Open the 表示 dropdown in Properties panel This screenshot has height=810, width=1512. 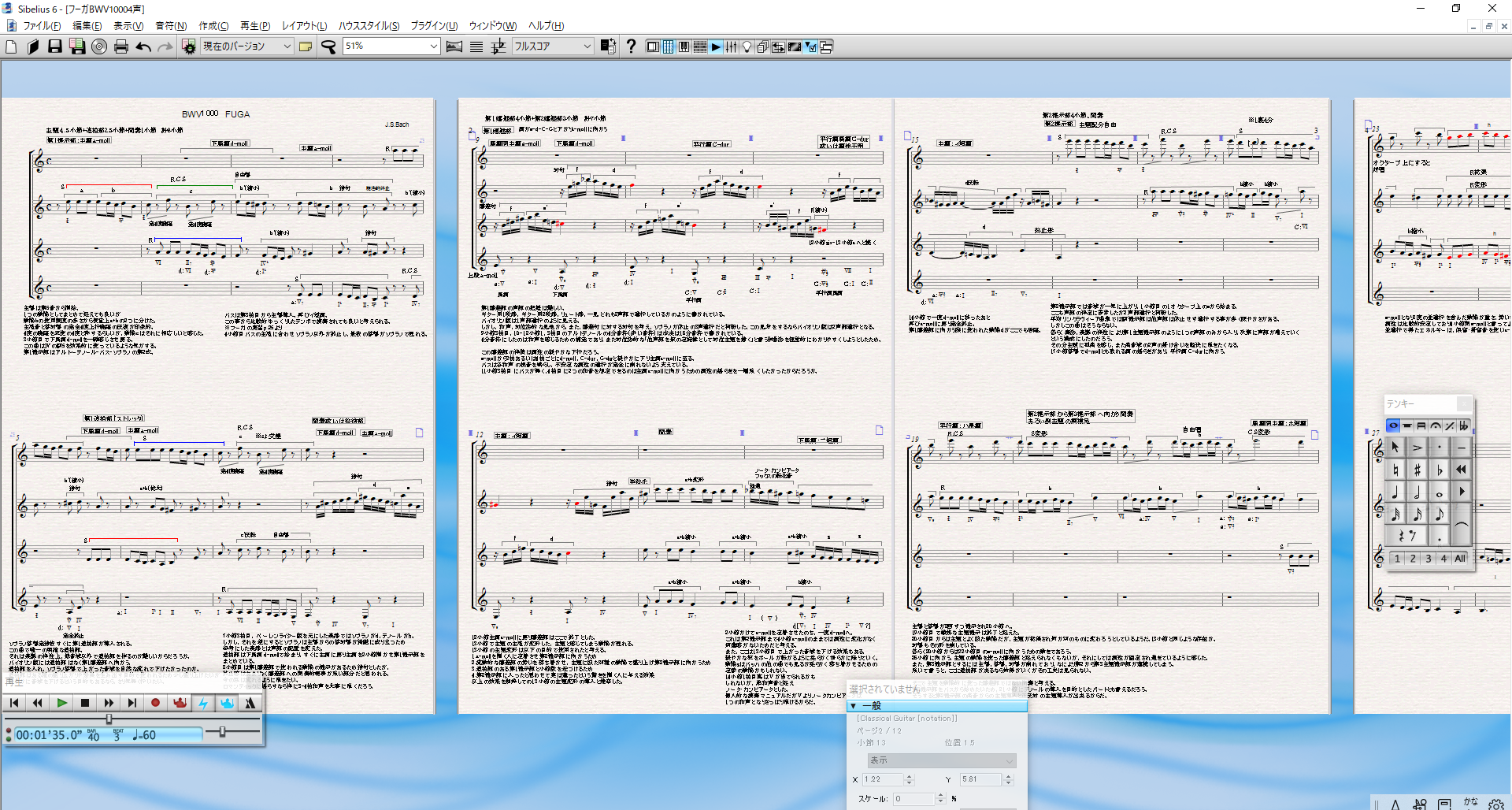pos(941,760)
